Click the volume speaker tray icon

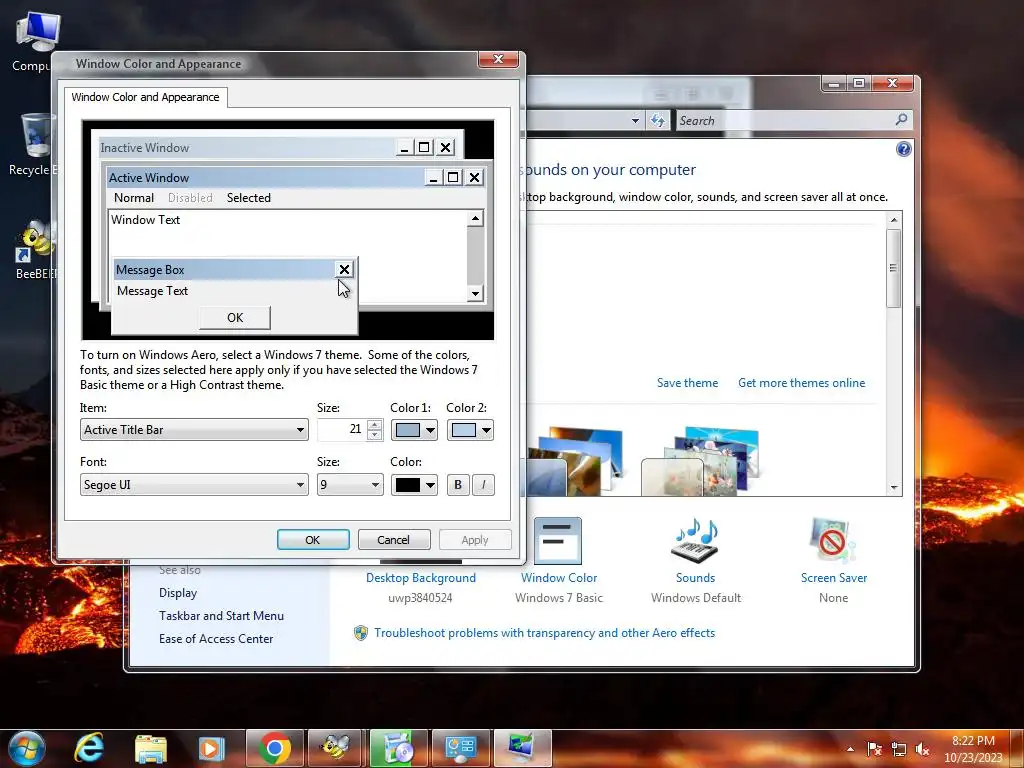pyautogui.click(x=923, y=749)
